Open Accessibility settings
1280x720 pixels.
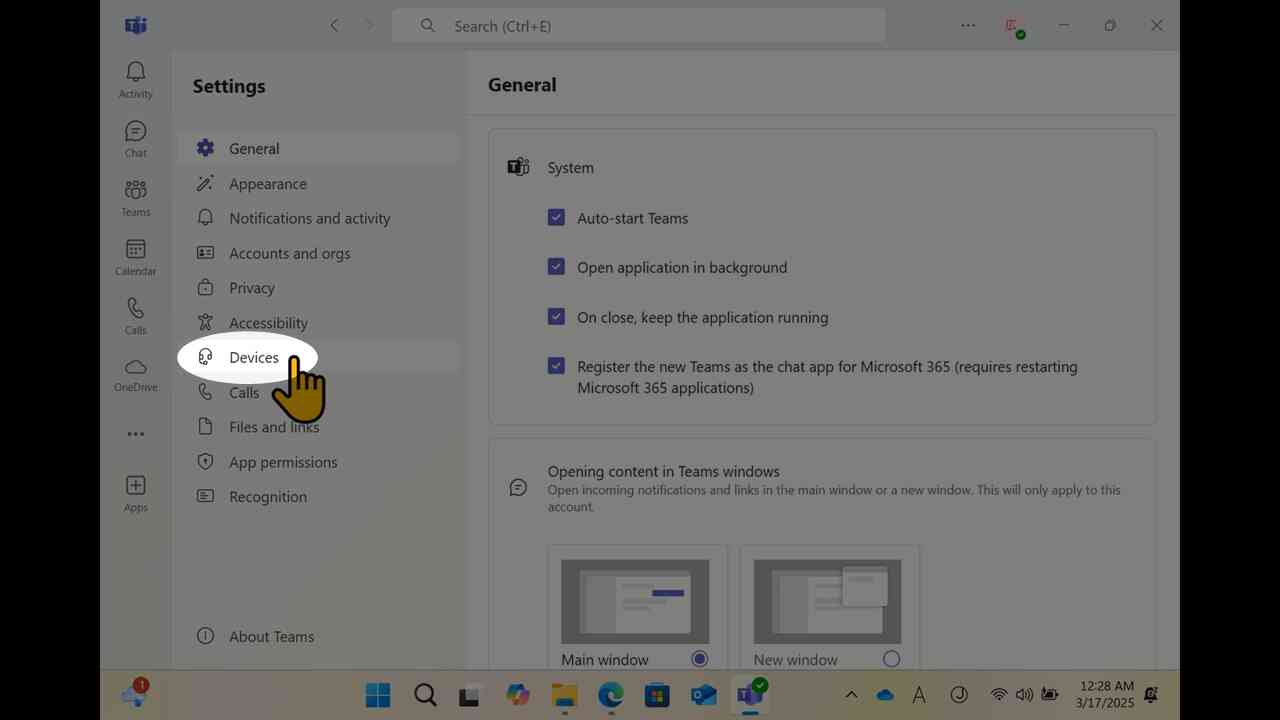(x=318, y=323)
